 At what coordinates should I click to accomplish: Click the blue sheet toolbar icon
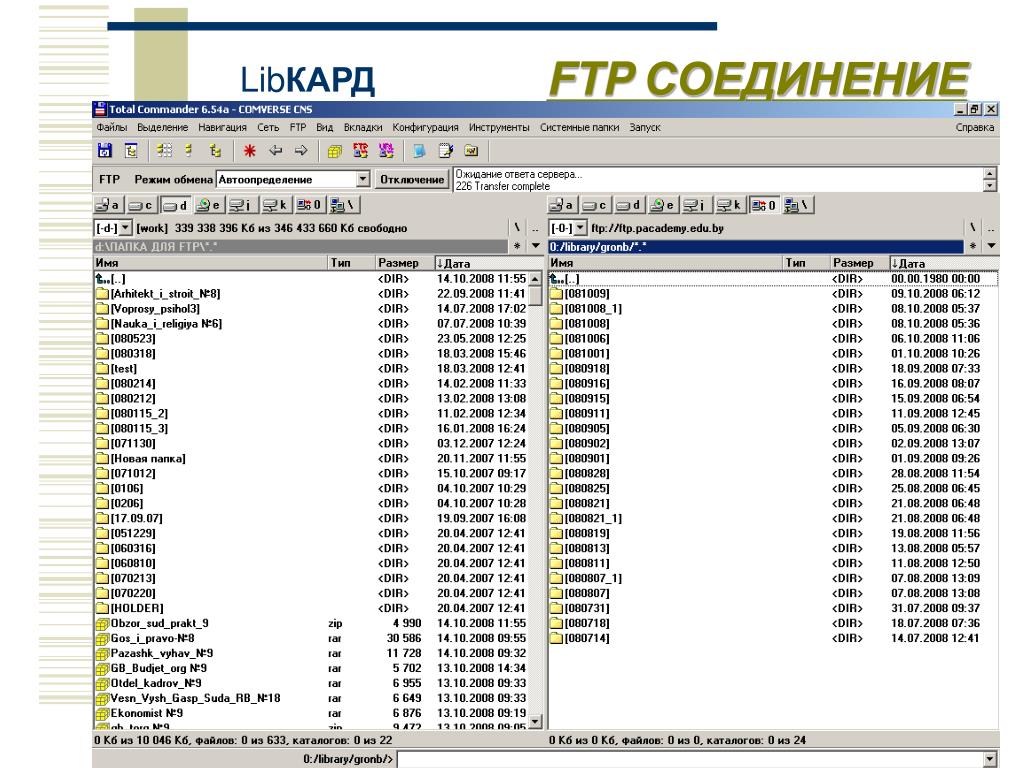(x=419, y=151)
